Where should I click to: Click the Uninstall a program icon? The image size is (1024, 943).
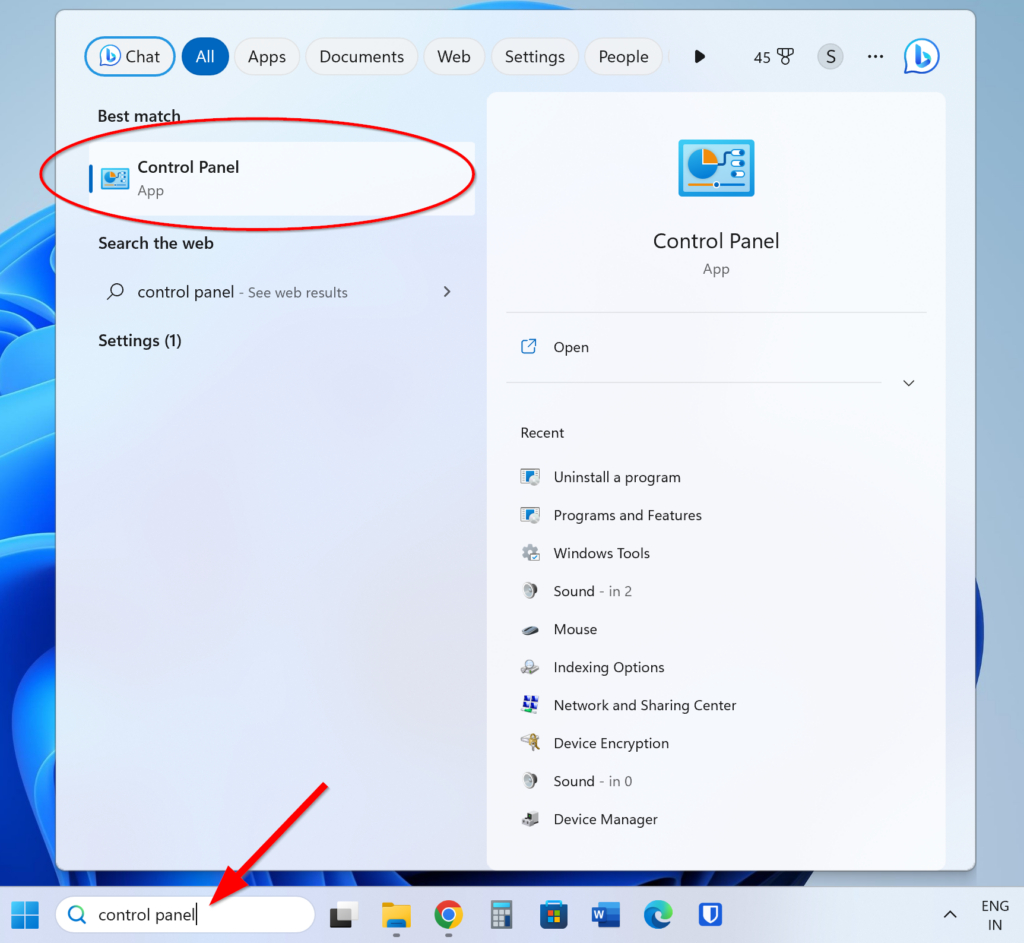pyautogui.click(x=530, y=477)
